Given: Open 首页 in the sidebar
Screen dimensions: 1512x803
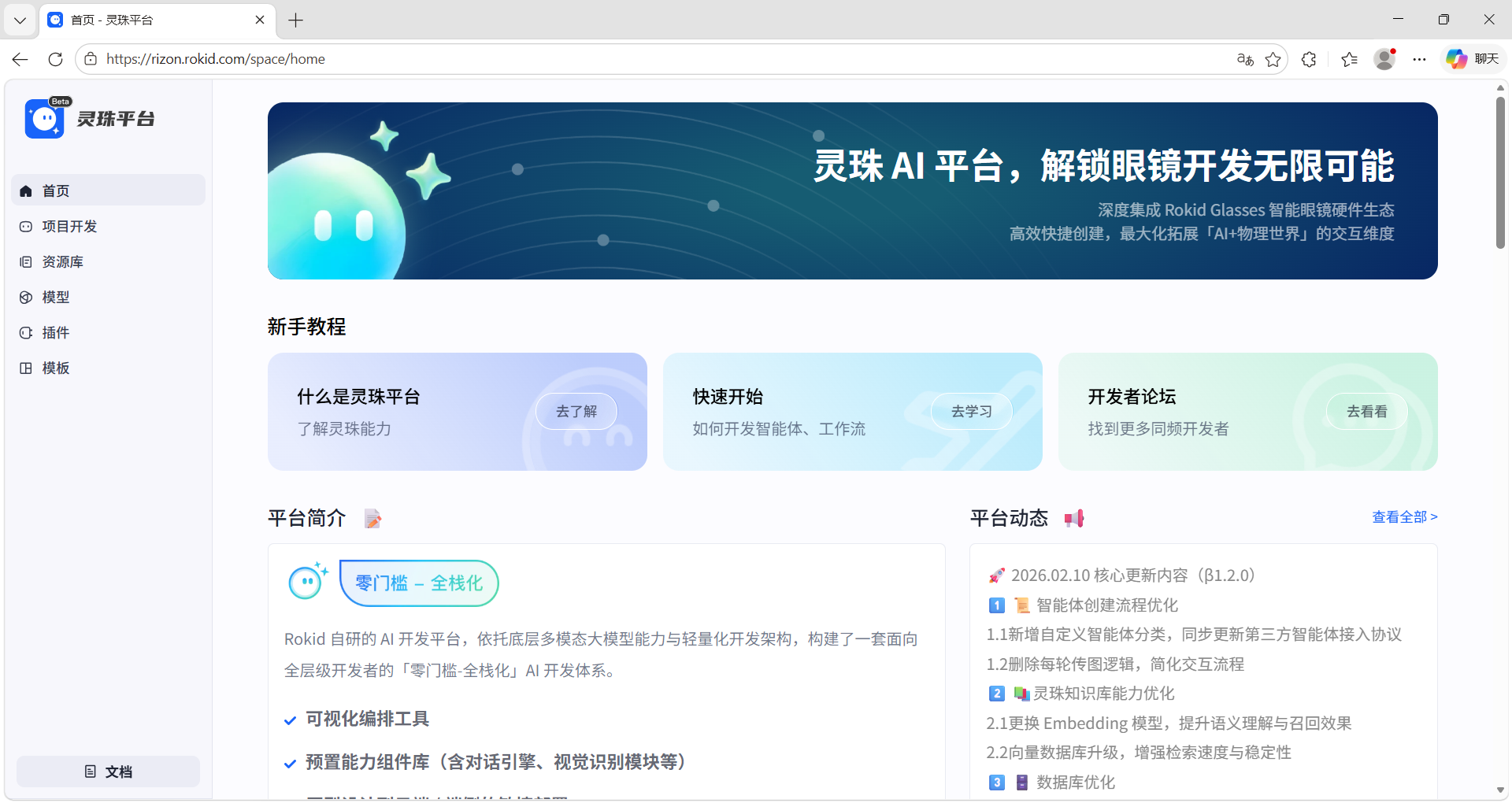Looking at the screenshot, I should [108, 191].
